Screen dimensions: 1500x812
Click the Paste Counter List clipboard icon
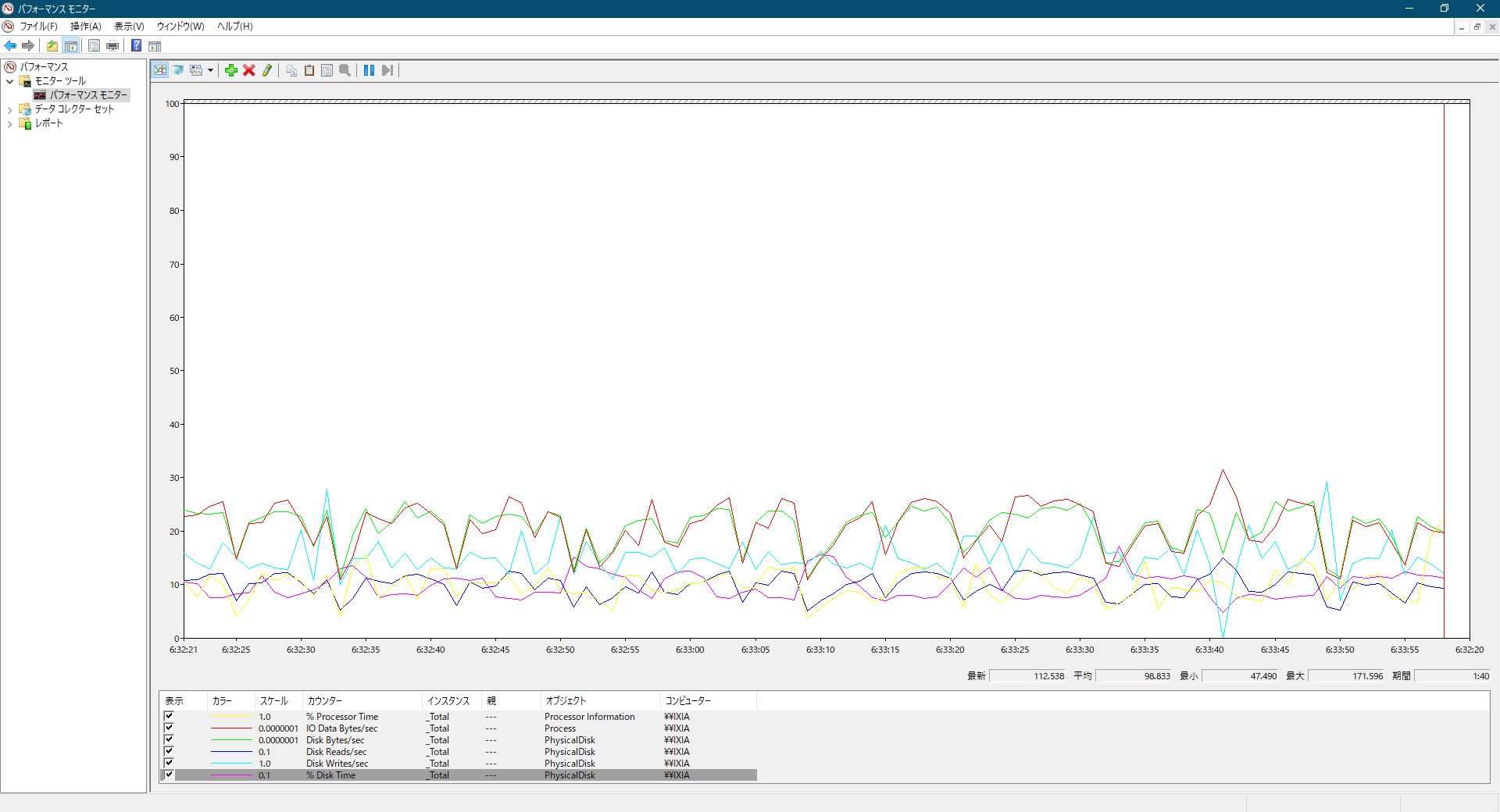309,70
